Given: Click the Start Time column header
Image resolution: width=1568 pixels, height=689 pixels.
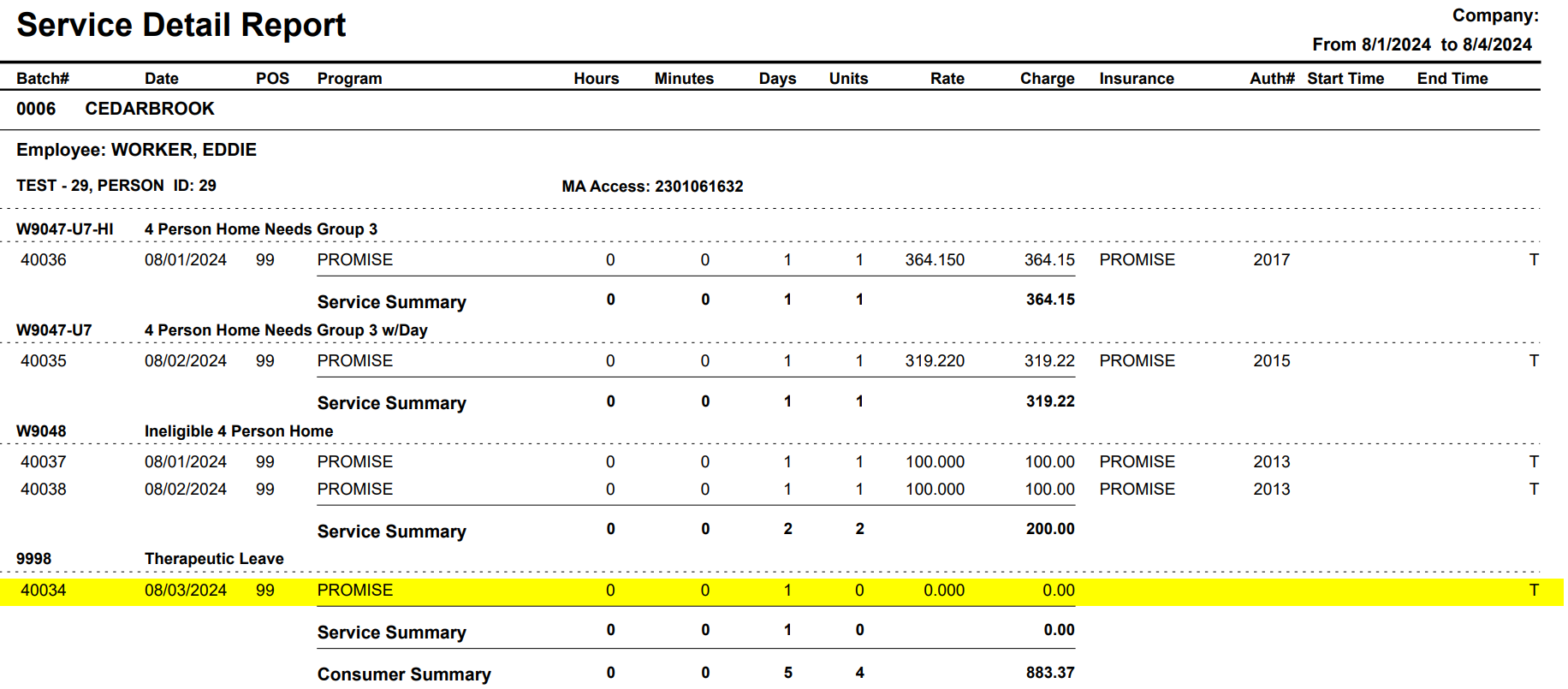Looking at the screenshot, I should tap(1345, 79).
